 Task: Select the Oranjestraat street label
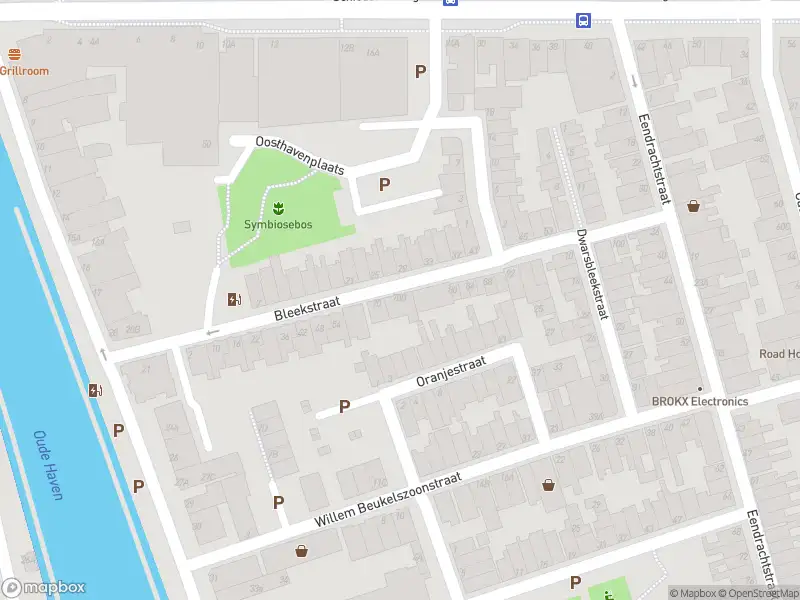click(x=451, y=371)
